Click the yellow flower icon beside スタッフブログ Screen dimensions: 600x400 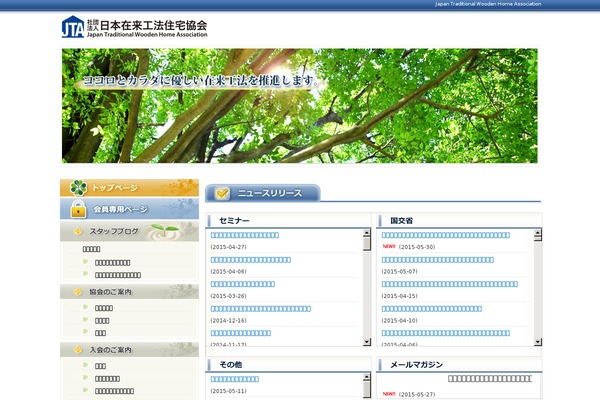tap(78, 231)
